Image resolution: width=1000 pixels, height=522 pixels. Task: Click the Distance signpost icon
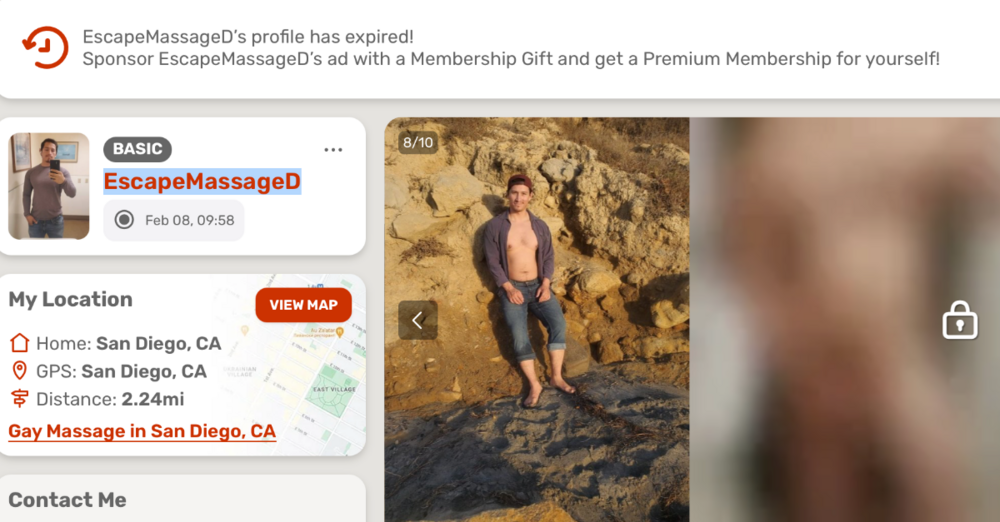pos(19,399)
